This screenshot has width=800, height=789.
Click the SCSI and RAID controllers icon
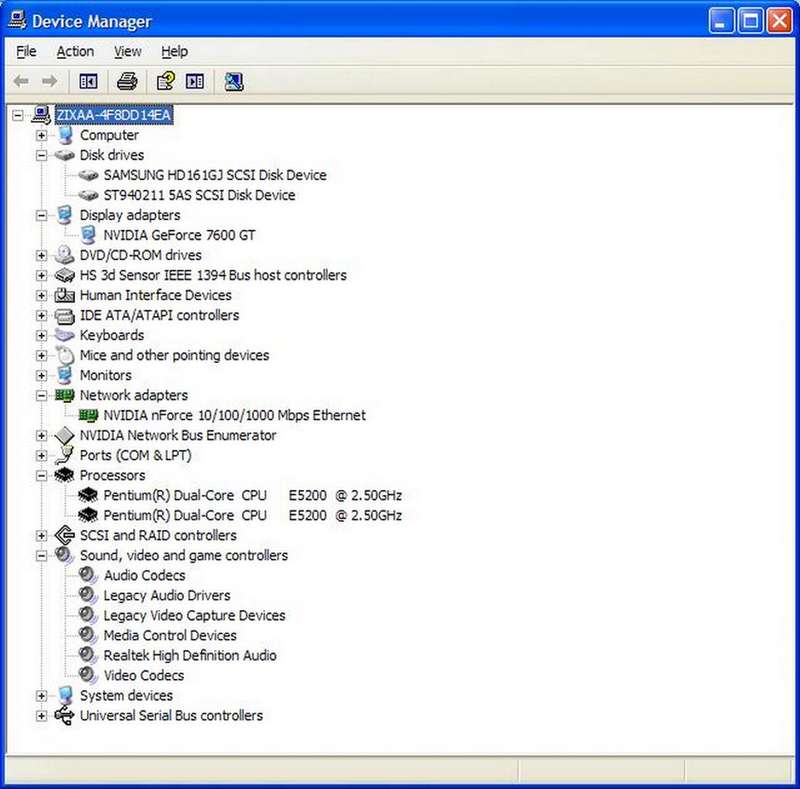point(65,535)
